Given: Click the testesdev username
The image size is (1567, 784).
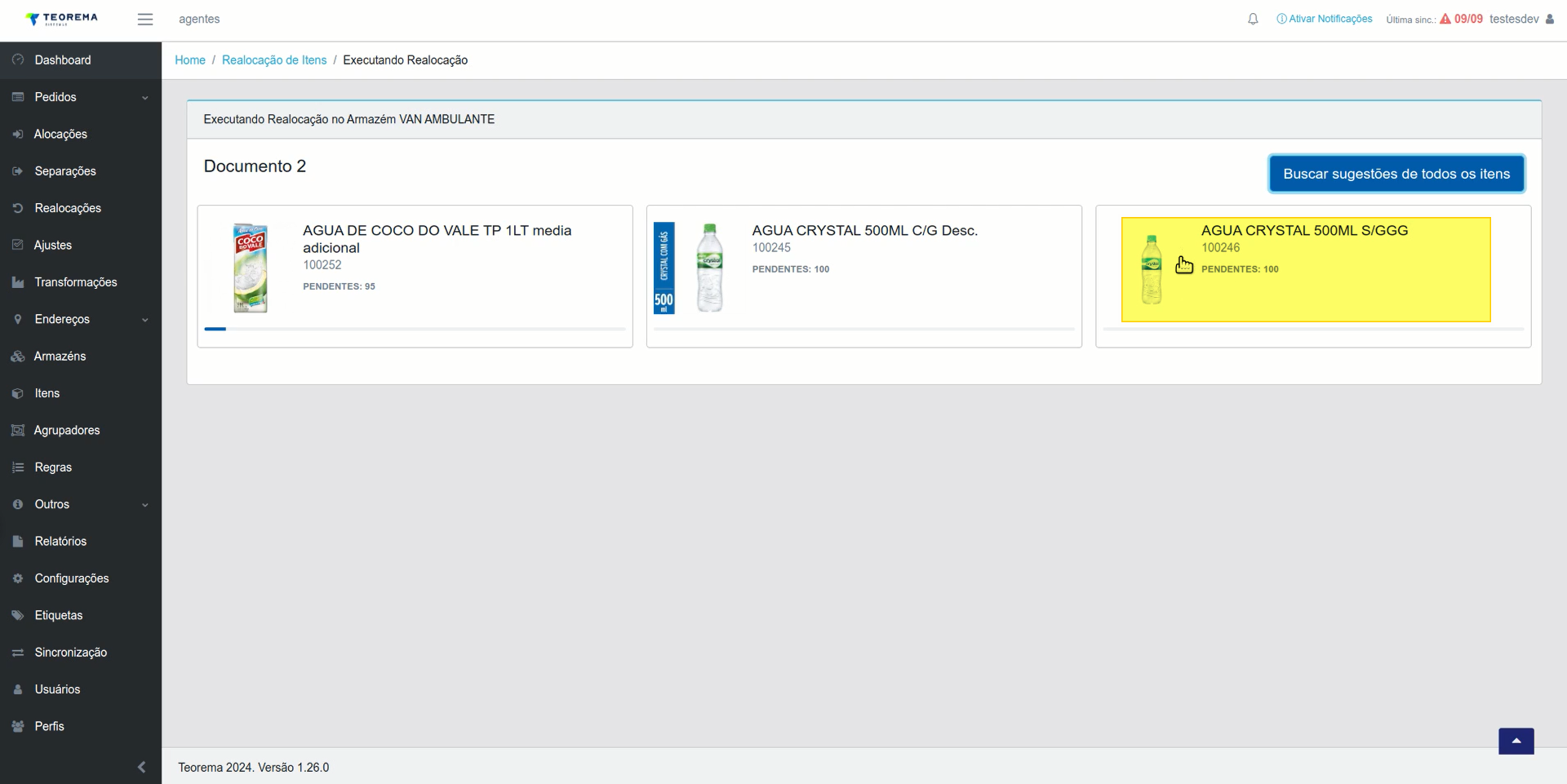Looking at the screenshot, I should pyautogui.click(x=1514, y=19).
